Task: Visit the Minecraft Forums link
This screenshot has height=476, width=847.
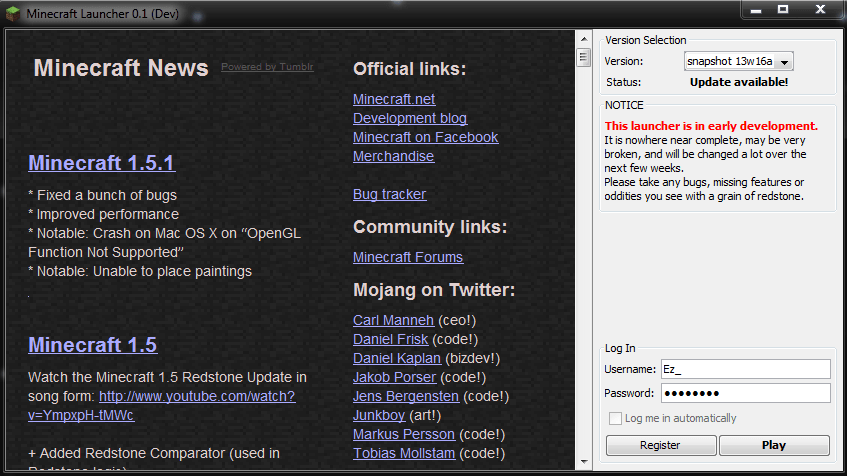Action: (408, 257)
